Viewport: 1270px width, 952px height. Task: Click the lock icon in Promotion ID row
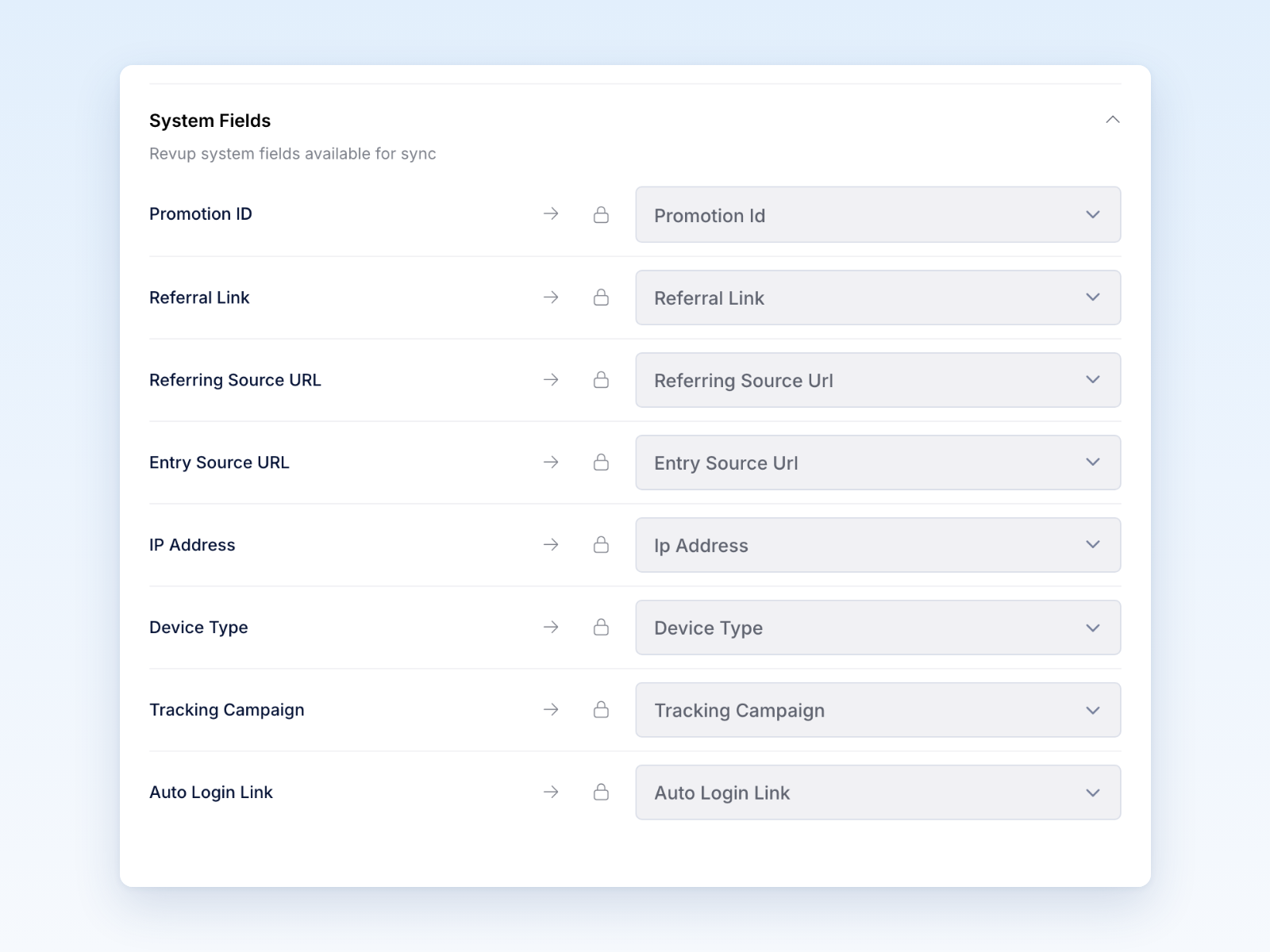pos(602,214)
